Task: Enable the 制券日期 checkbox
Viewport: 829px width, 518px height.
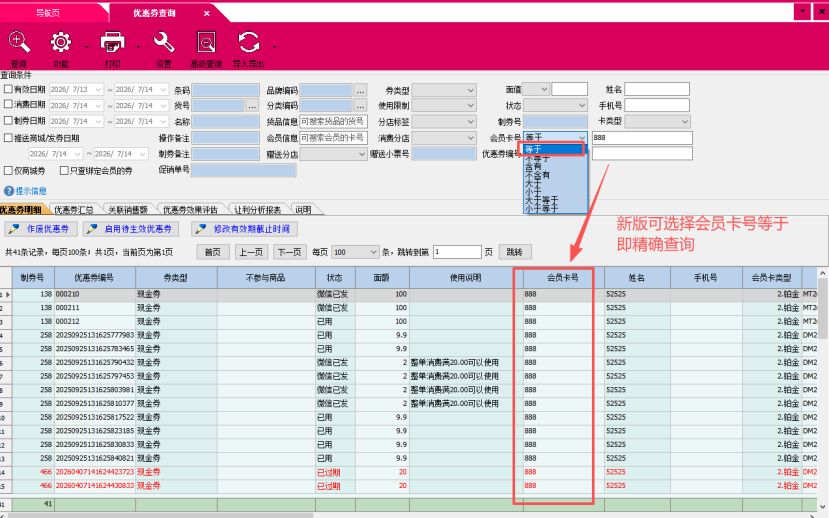Action: point(8,121)
